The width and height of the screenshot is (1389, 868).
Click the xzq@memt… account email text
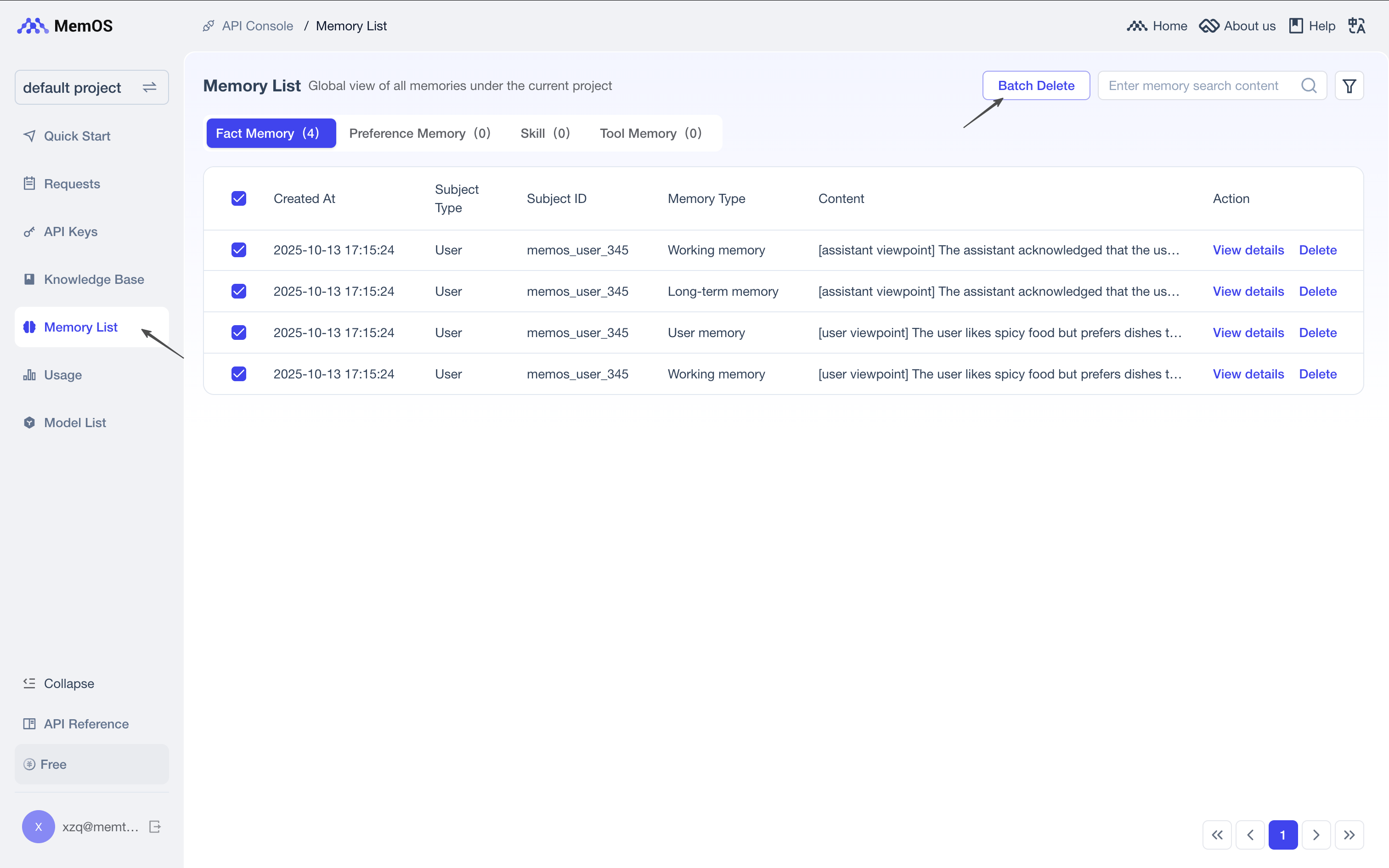[101, 827]
